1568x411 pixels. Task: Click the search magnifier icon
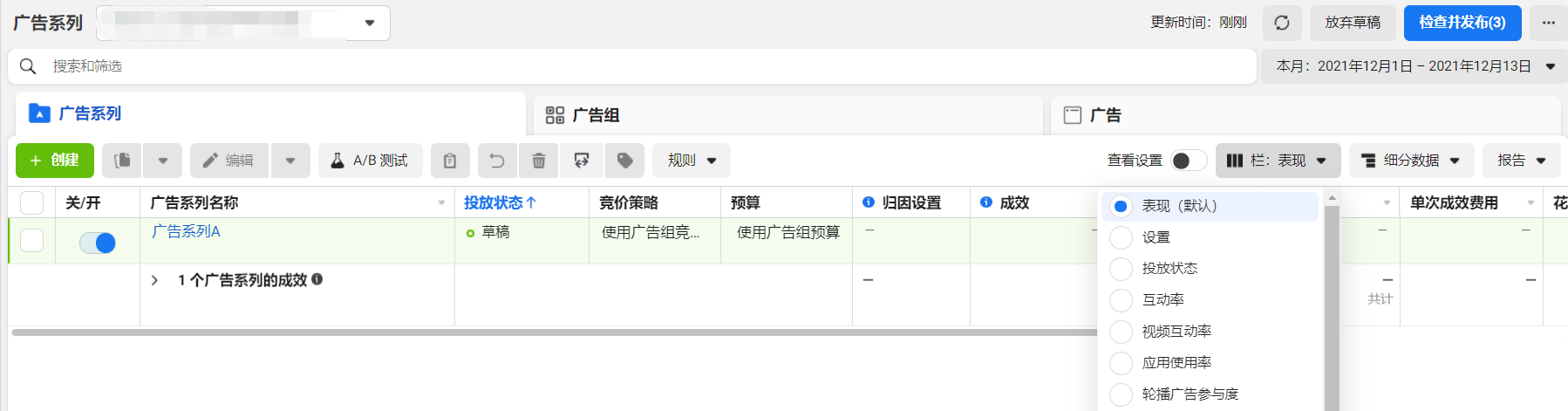point(28,66)
